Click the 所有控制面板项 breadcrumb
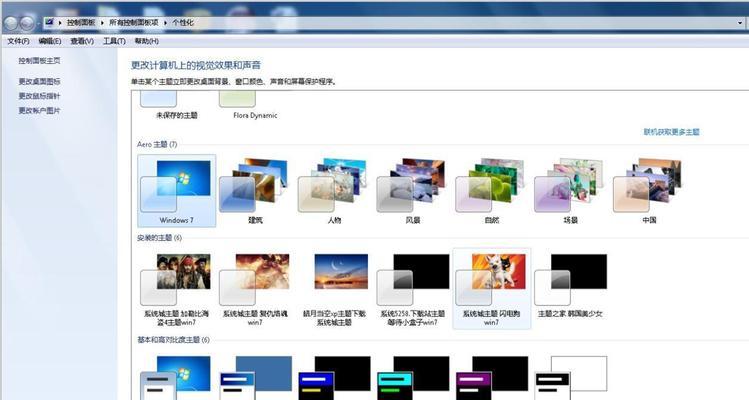Screen dimensions: 749x400 (133, 22)
